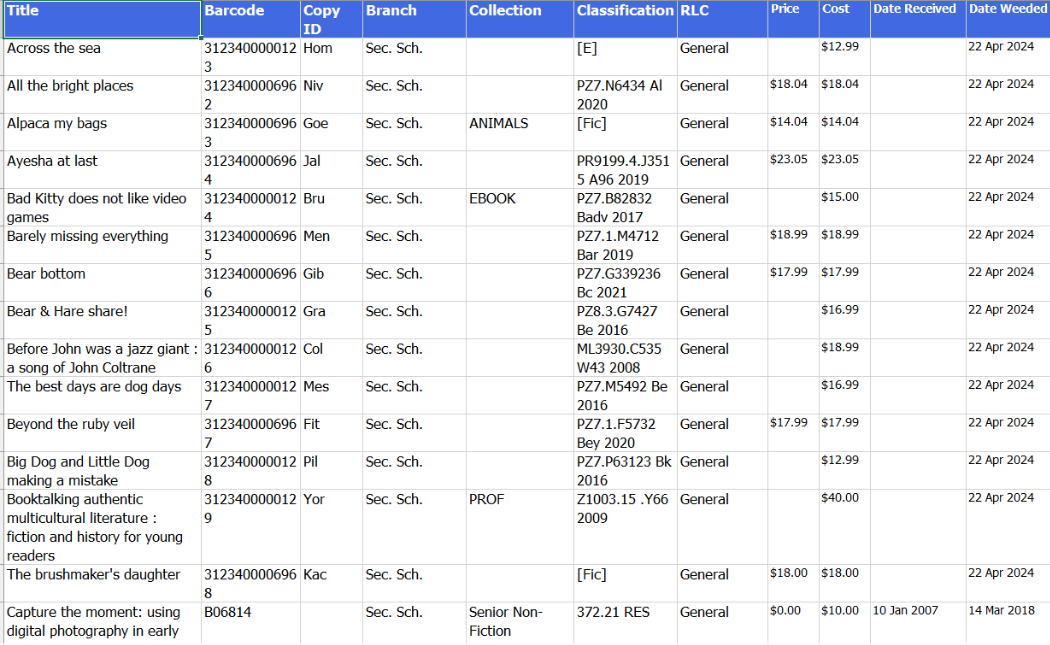
Task: Click 'The best days are dog days'
Action: [102, 395]
